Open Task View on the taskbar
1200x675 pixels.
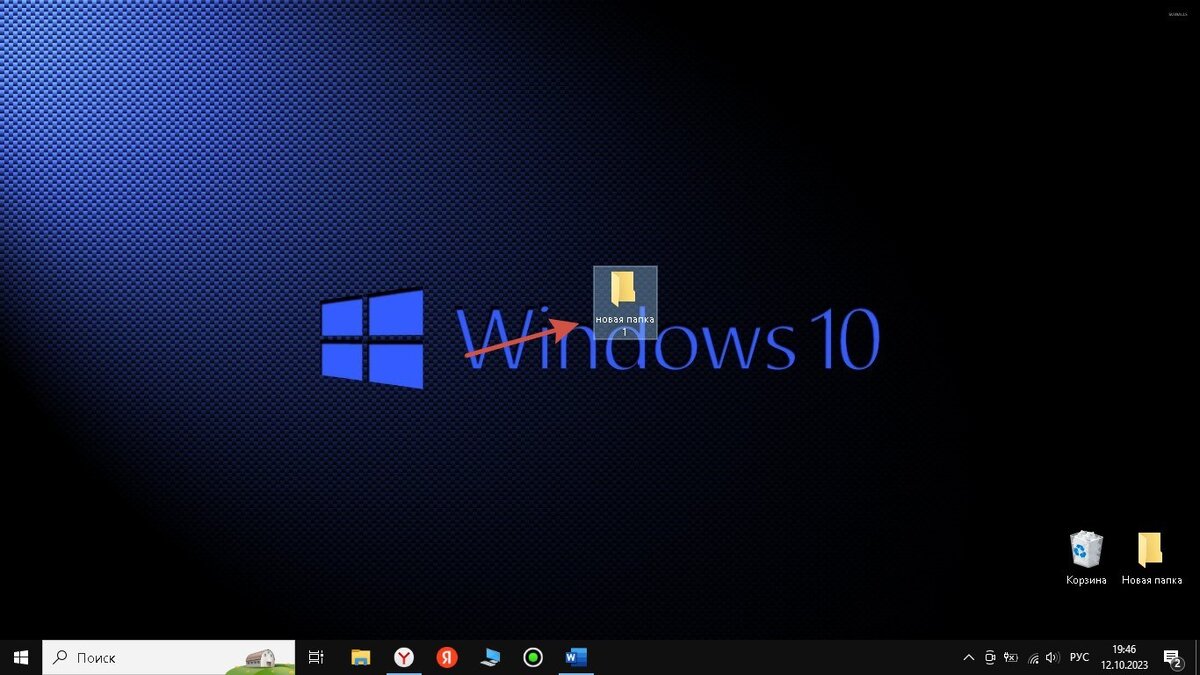click(316, 657)
